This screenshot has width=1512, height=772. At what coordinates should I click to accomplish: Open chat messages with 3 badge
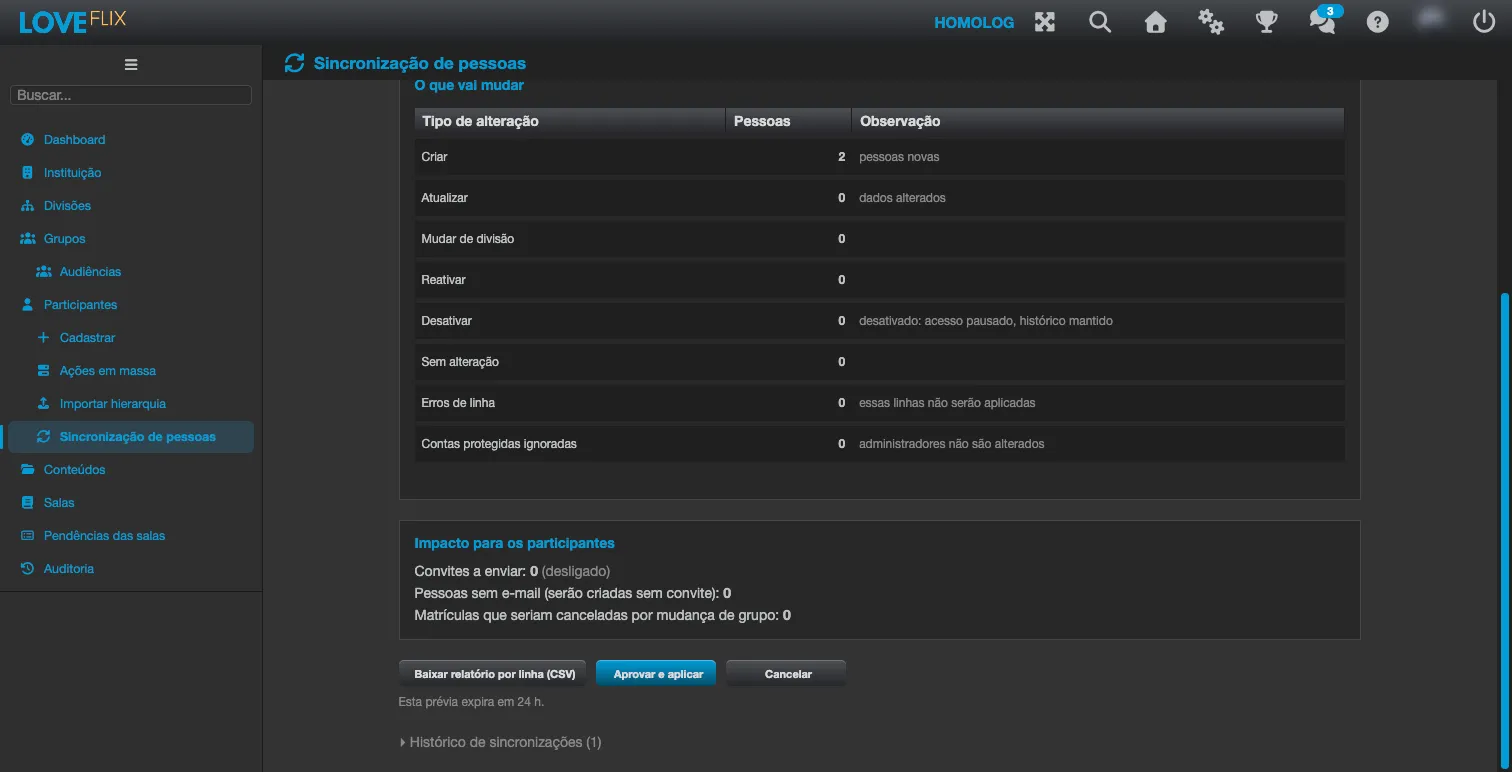click(1323, 20)
